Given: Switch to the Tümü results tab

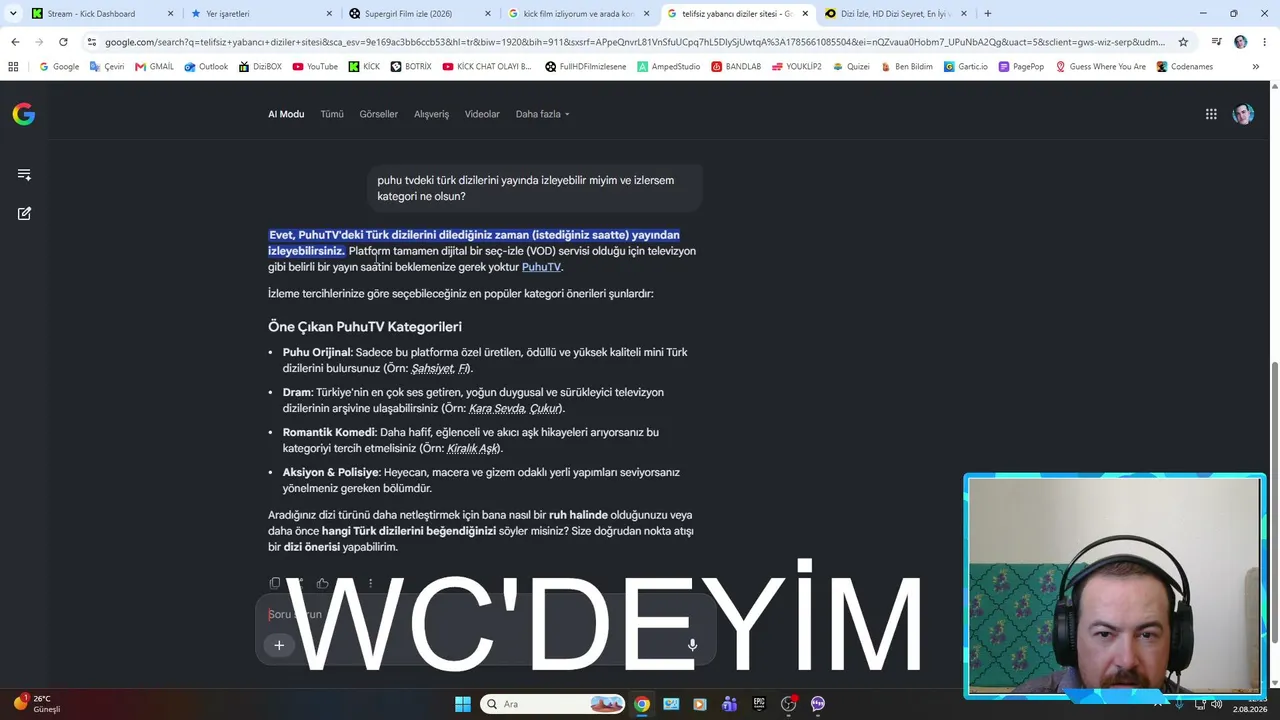Looking at the screenshot, I should [x=332, y=114].
